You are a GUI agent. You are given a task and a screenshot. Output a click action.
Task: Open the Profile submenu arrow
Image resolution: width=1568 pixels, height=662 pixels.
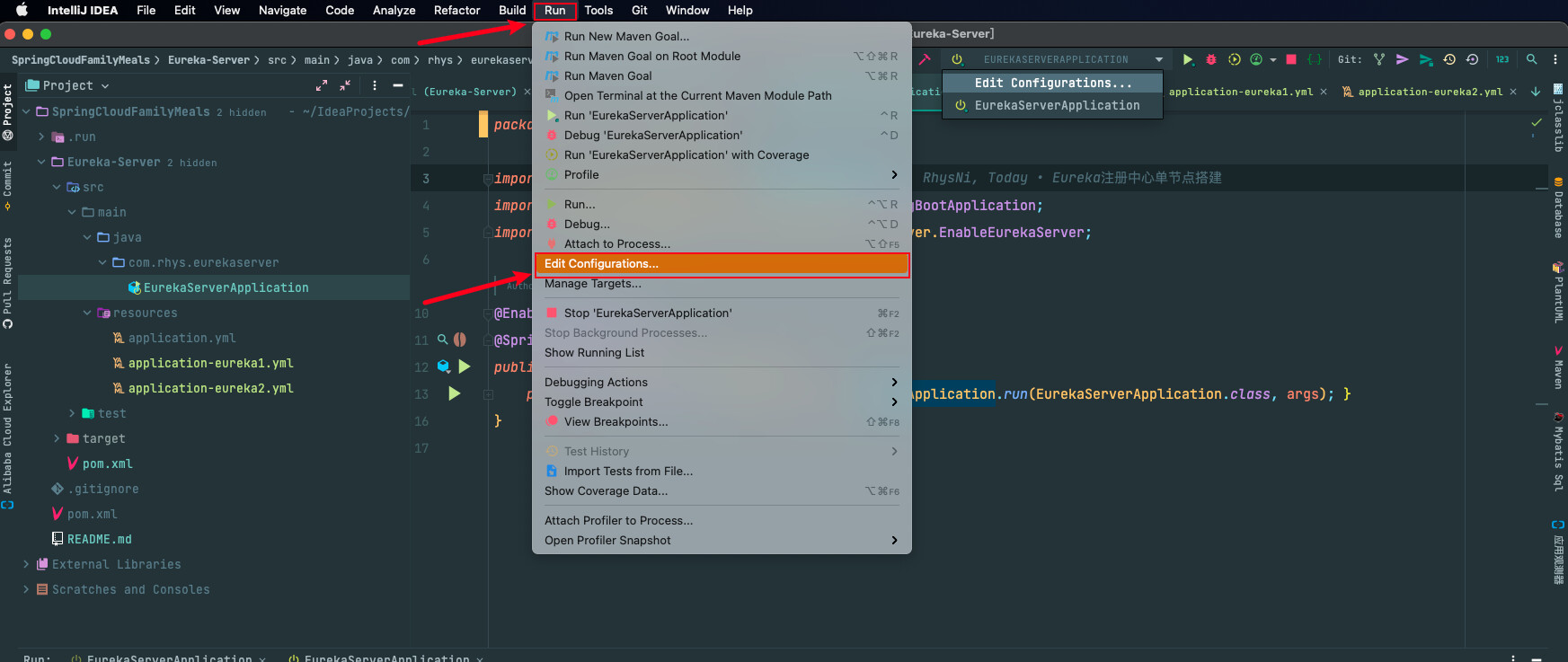click(x=894, y=174)
